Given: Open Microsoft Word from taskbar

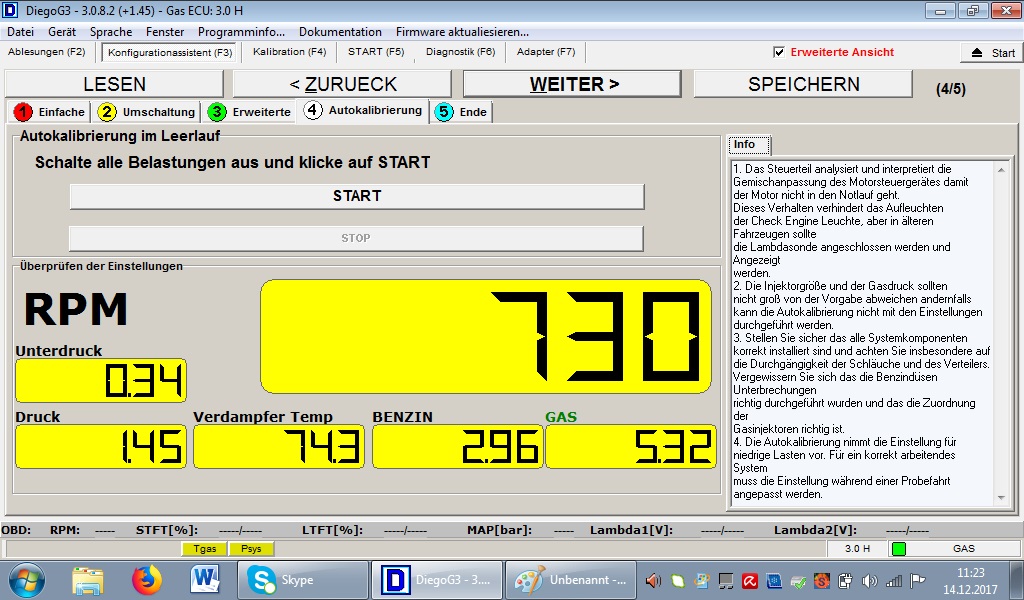Looking at the screenshot, I should (x=205, y=579).
